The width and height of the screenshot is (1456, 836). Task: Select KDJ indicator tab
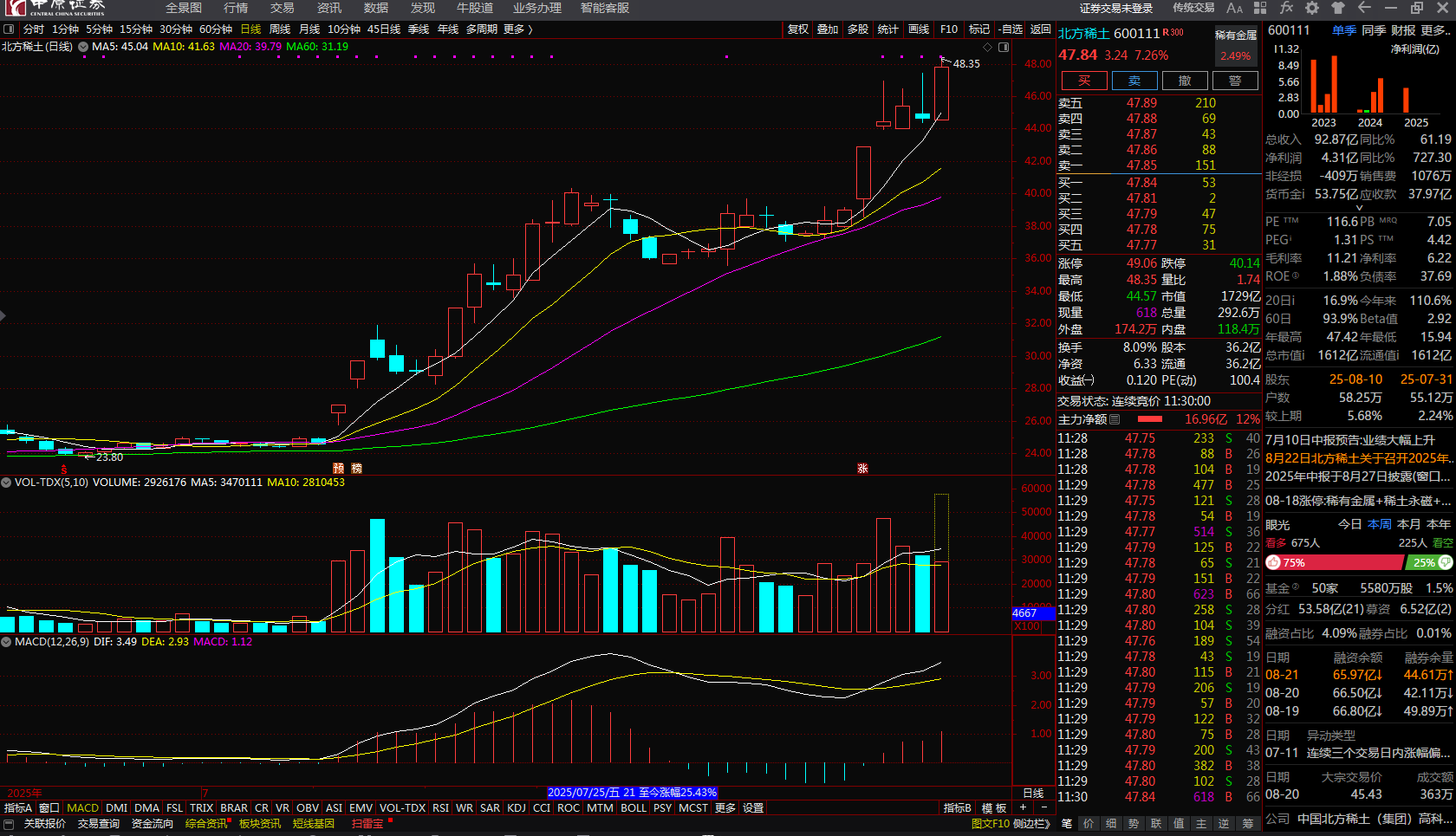click(517, 807)
